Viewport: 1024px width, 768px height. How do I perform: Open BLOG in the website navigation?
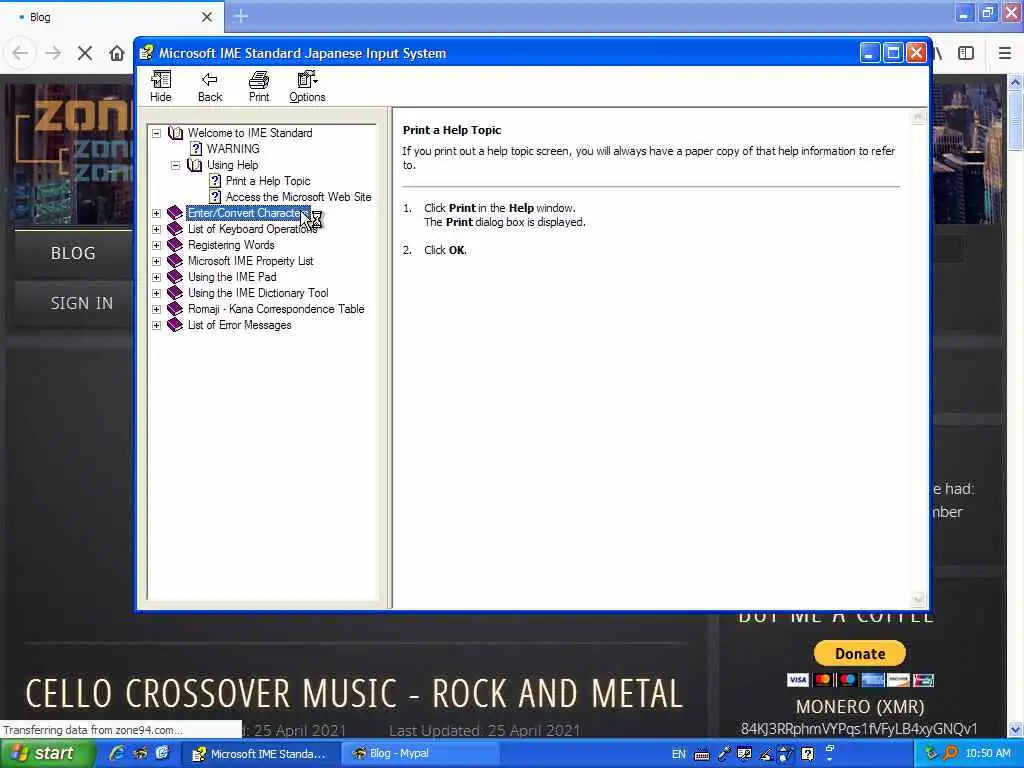click(73, 253)
